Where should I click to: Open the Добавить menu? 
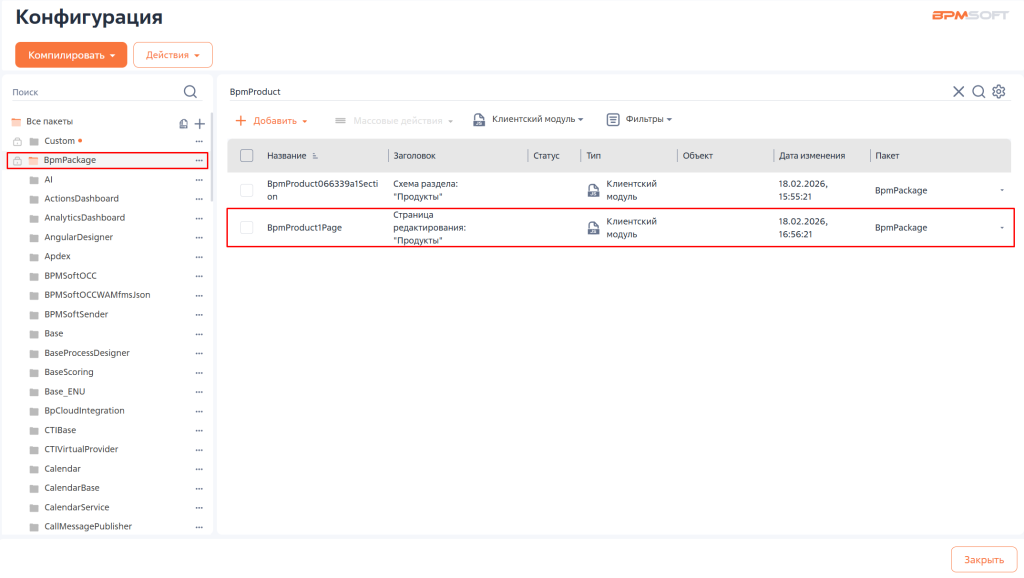271,120
